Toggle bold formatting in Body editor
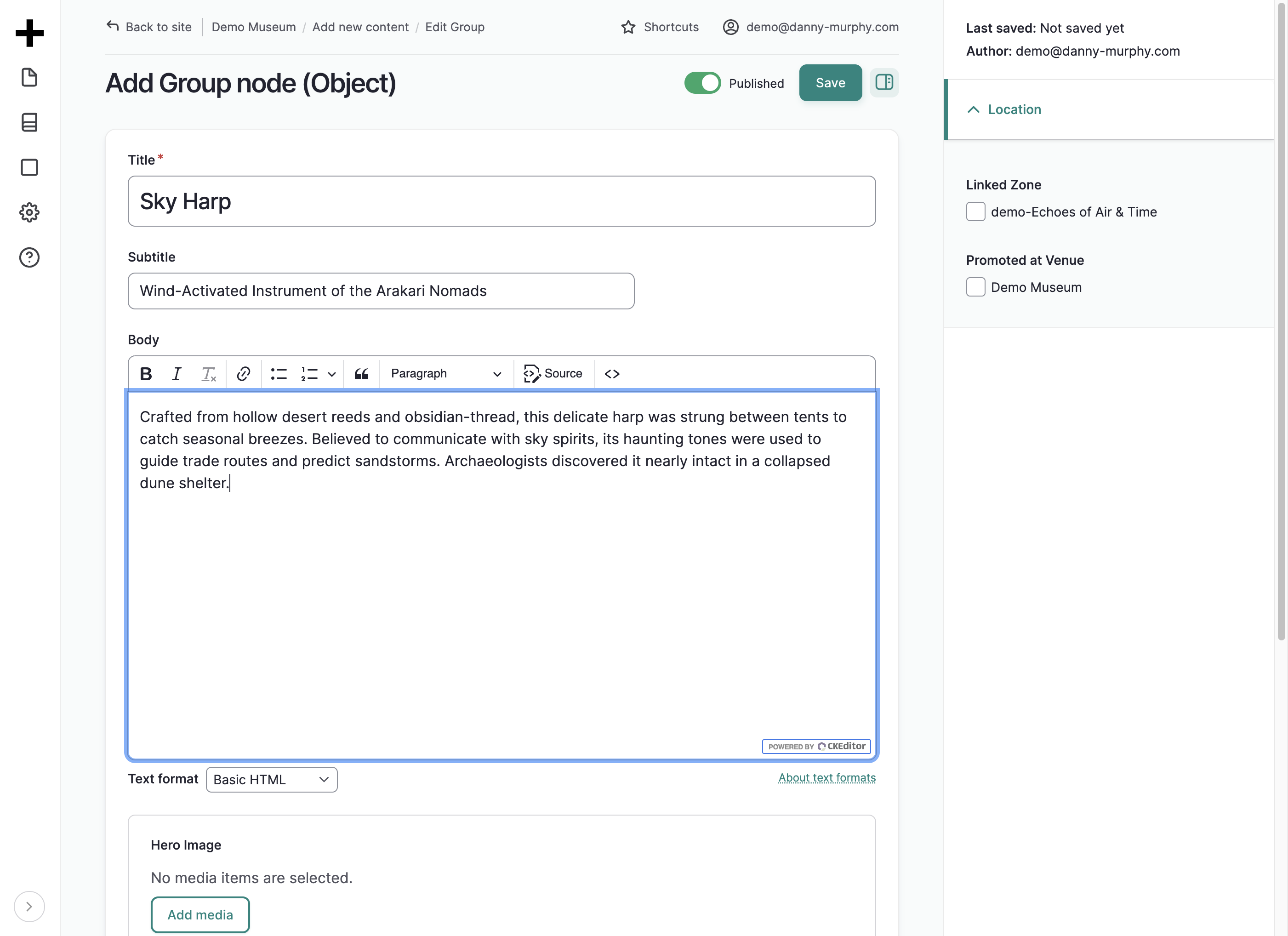The width and height of the screenshot is (1288, 936). (x=146, y=374)
